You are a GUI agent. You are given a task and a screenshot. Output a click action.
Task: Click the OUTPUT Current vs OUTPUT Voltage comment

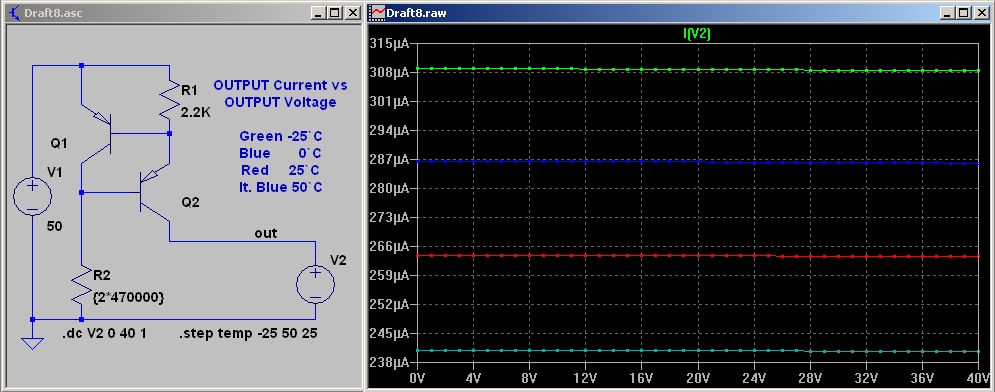pos(280,93)
